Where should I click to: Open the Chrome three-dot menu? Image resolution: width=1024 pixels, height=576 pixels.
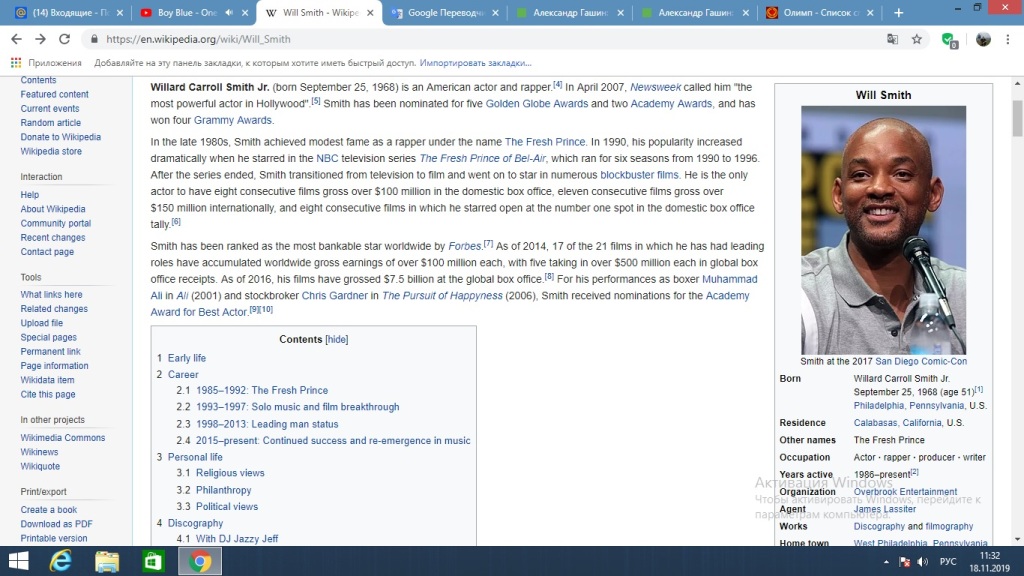click(1008, 39)
